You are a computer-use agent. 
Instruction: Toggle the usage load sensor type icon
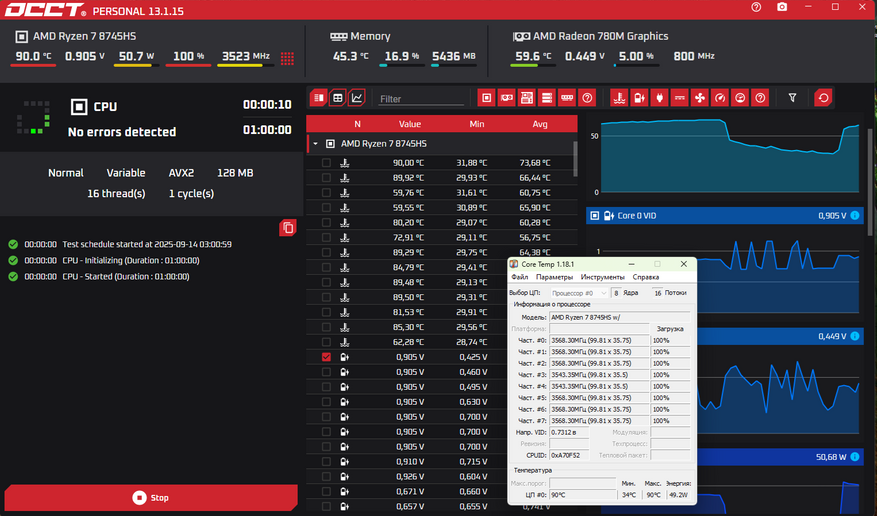740,98
